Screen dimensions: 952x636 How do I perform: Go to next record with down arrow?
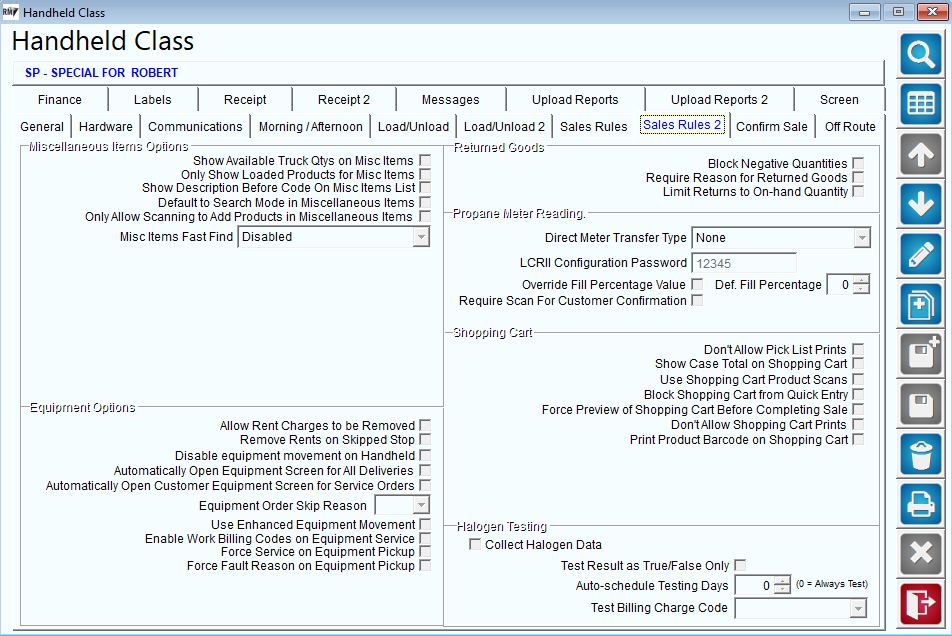pyautogui.click(x=920, y=204)
